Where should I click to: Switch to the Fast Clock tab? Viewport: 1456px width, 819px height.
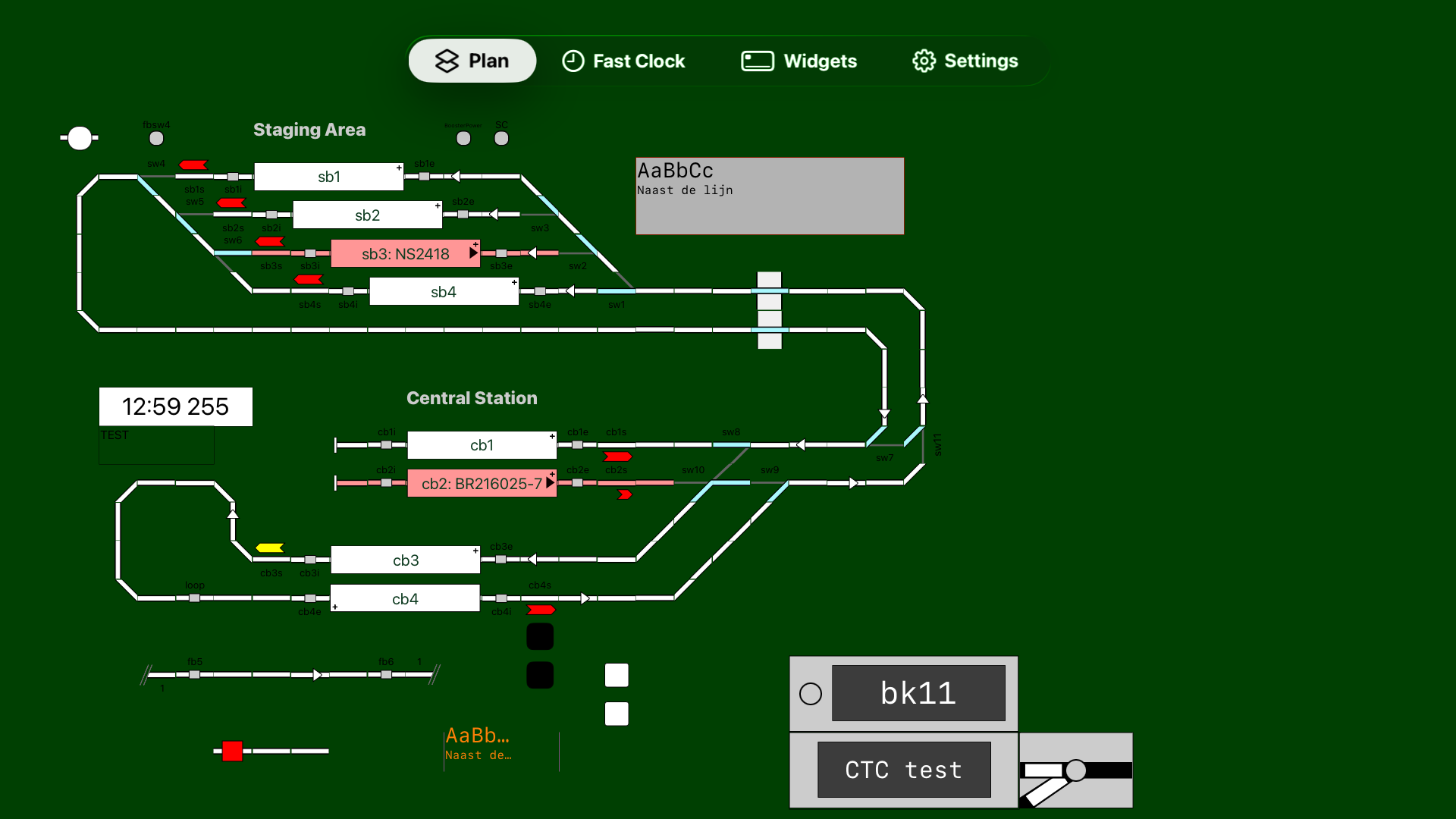pos(623,61)
